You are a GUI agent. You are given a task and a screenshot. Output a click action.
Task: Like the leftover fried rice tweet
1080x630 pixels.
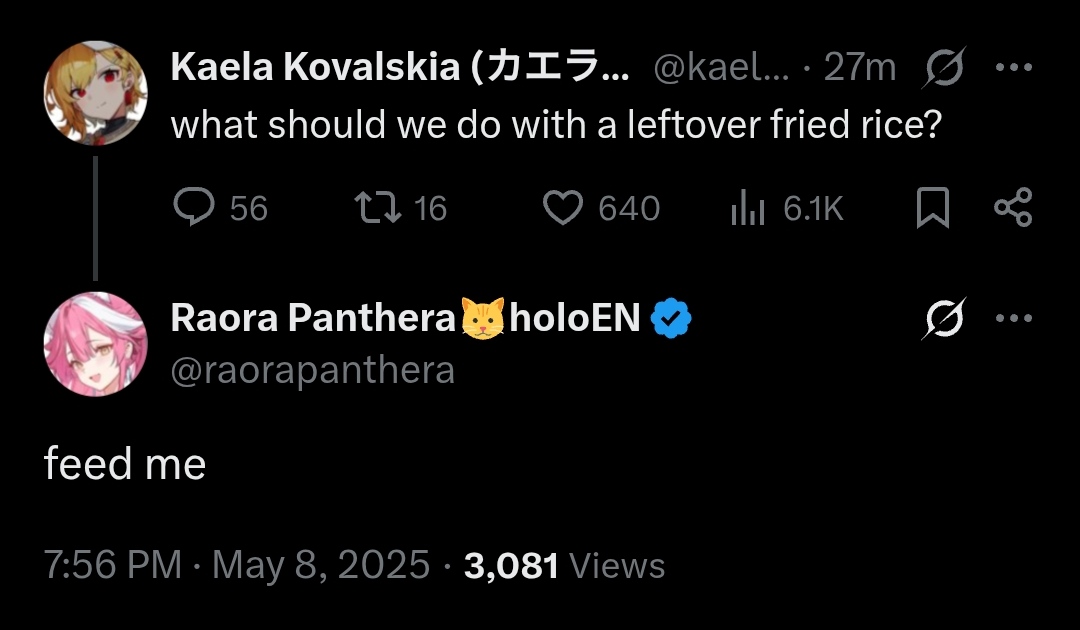point(563,208)
